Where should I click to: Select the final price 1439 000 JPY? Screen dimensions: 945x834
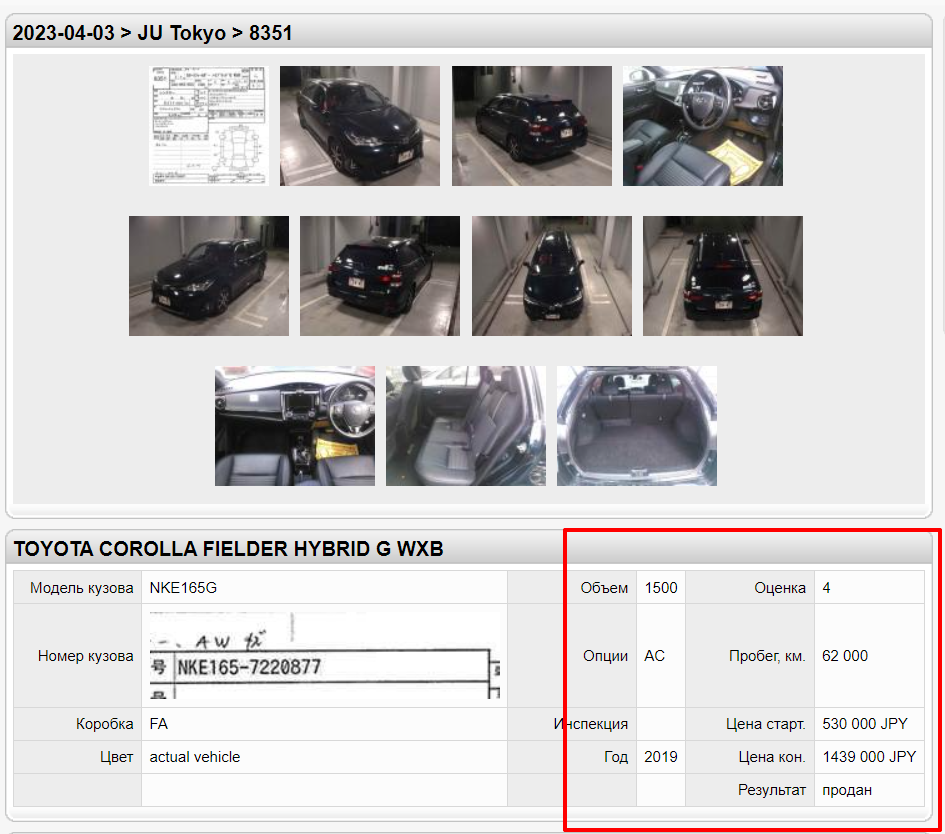(869, 757)
